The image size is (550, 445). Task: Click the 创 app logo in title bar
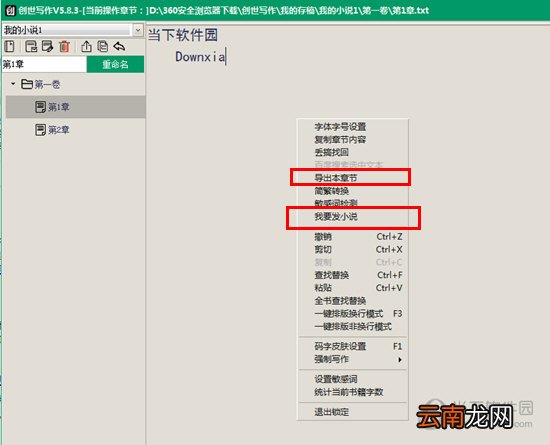click(10, 10)
